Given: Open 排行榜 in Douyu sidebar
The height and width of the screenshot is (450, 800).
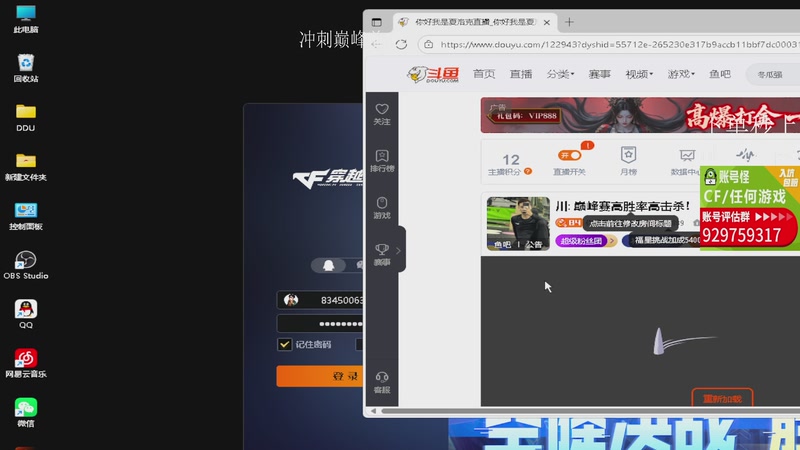Looking at the screenshot, I should coord(382,161).
